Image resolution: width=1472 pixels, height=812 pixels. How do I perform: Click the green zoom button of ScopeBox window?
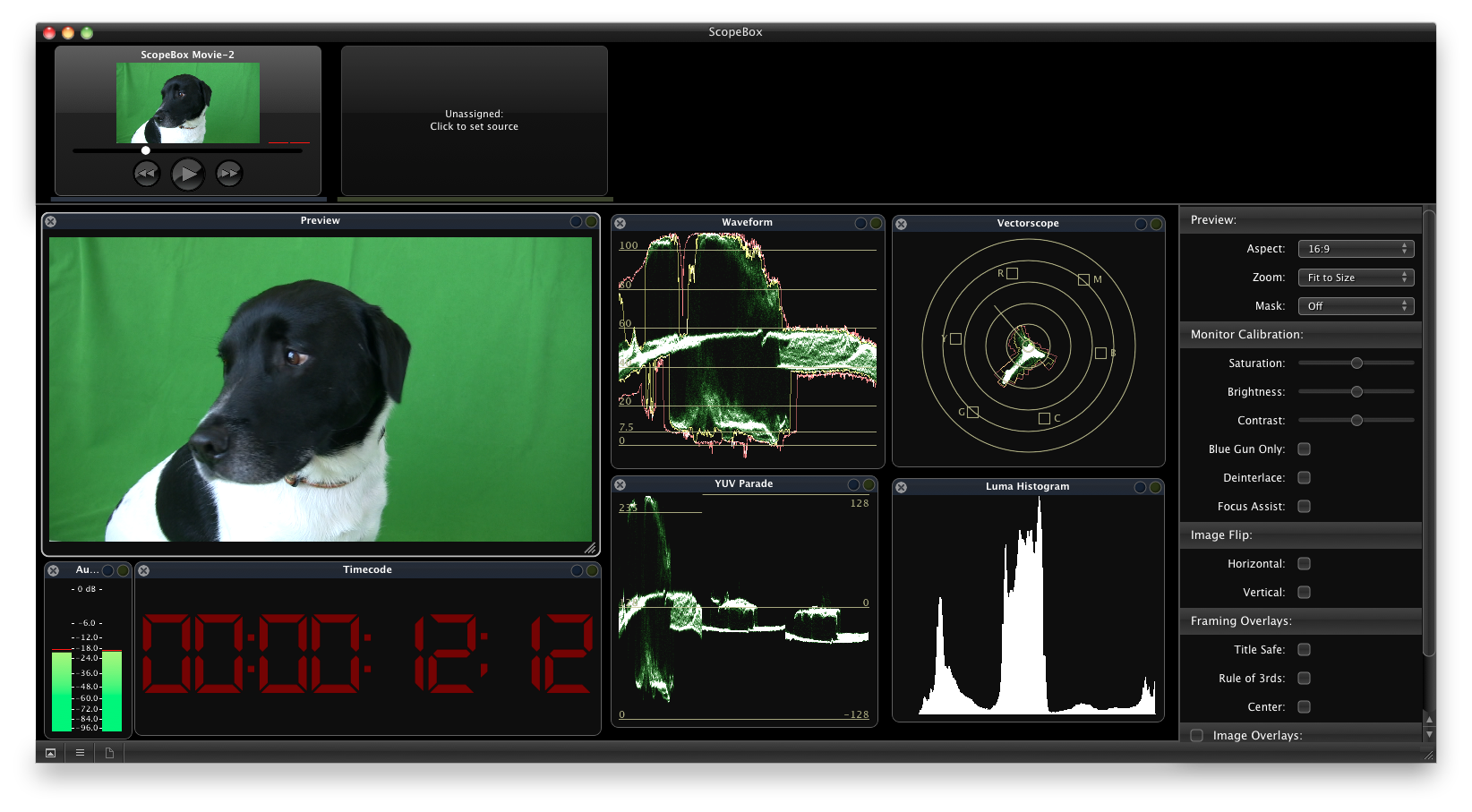[x=87, y=33]
